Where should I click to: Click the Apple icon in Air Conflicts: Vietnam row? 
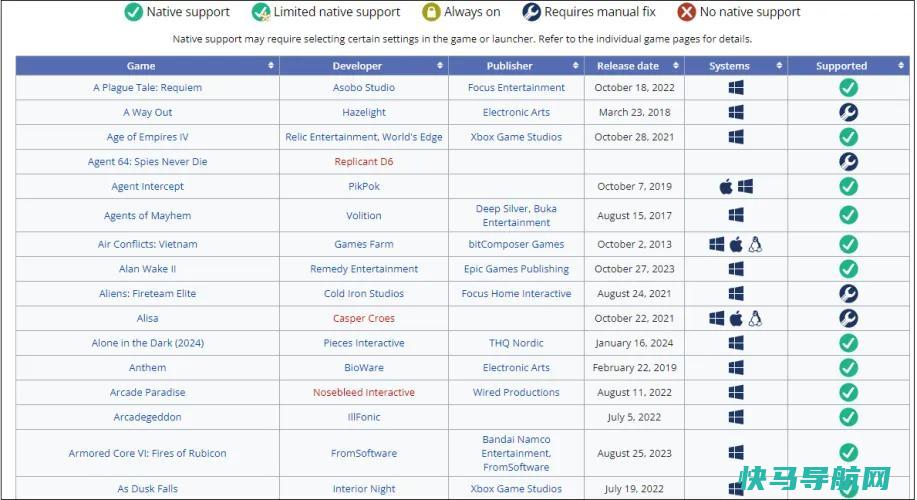(x=736, y=244)
